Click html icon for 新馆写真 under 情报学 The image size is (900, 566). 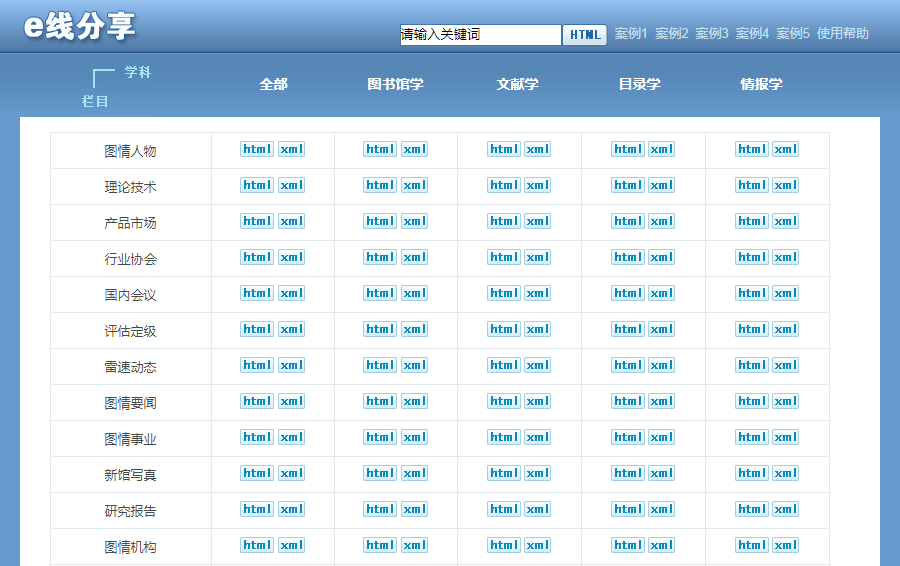(x=752, y=474)
